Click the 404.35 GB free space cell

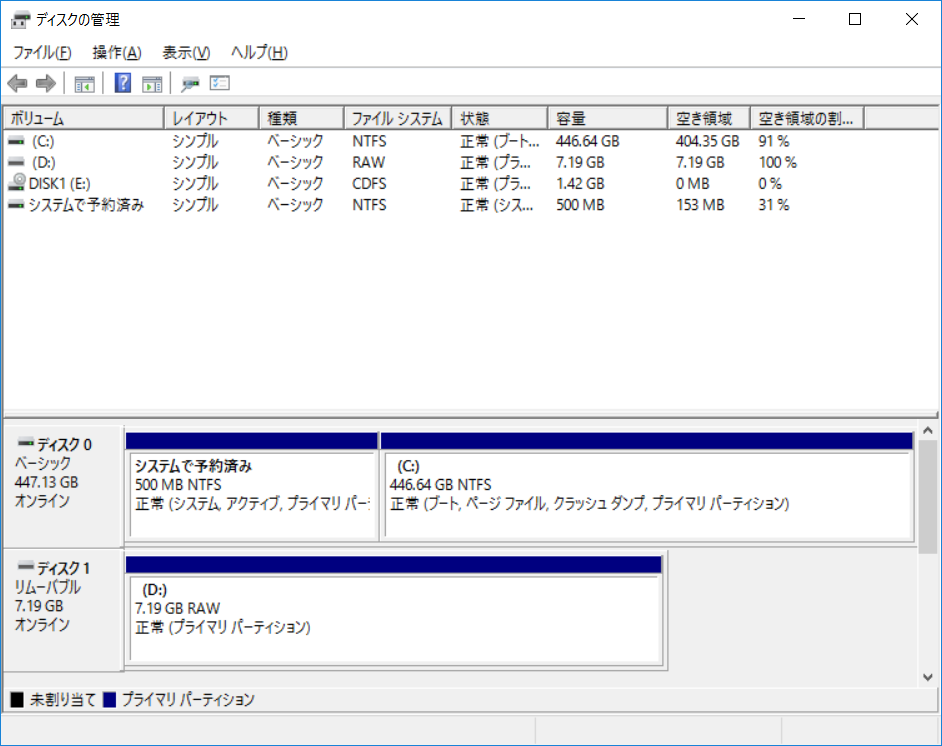(x=707, y=141)
